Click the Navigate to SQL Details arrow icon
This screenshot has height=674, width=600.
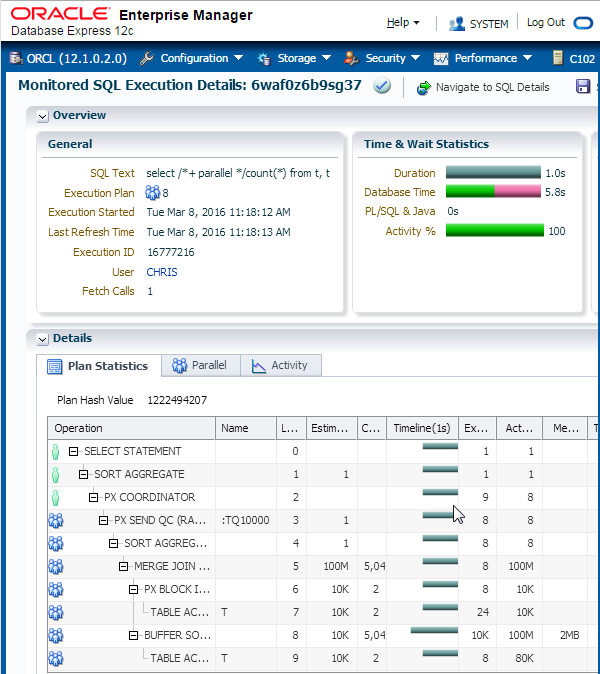[x=423, y=88]
